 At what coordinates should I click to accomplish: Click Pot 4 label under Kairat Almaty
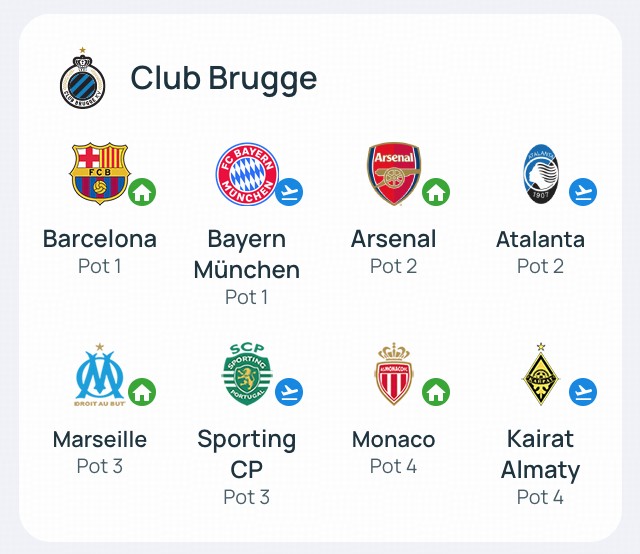click(540, 497)
